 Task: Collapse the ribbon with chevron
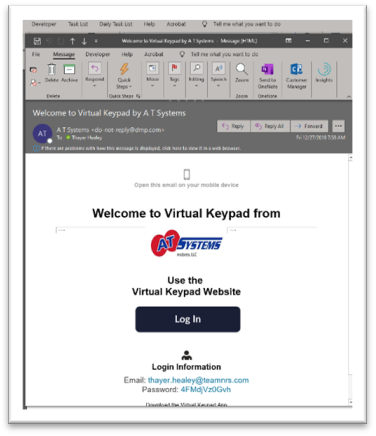pyautogui.click(x=349, y=97)
